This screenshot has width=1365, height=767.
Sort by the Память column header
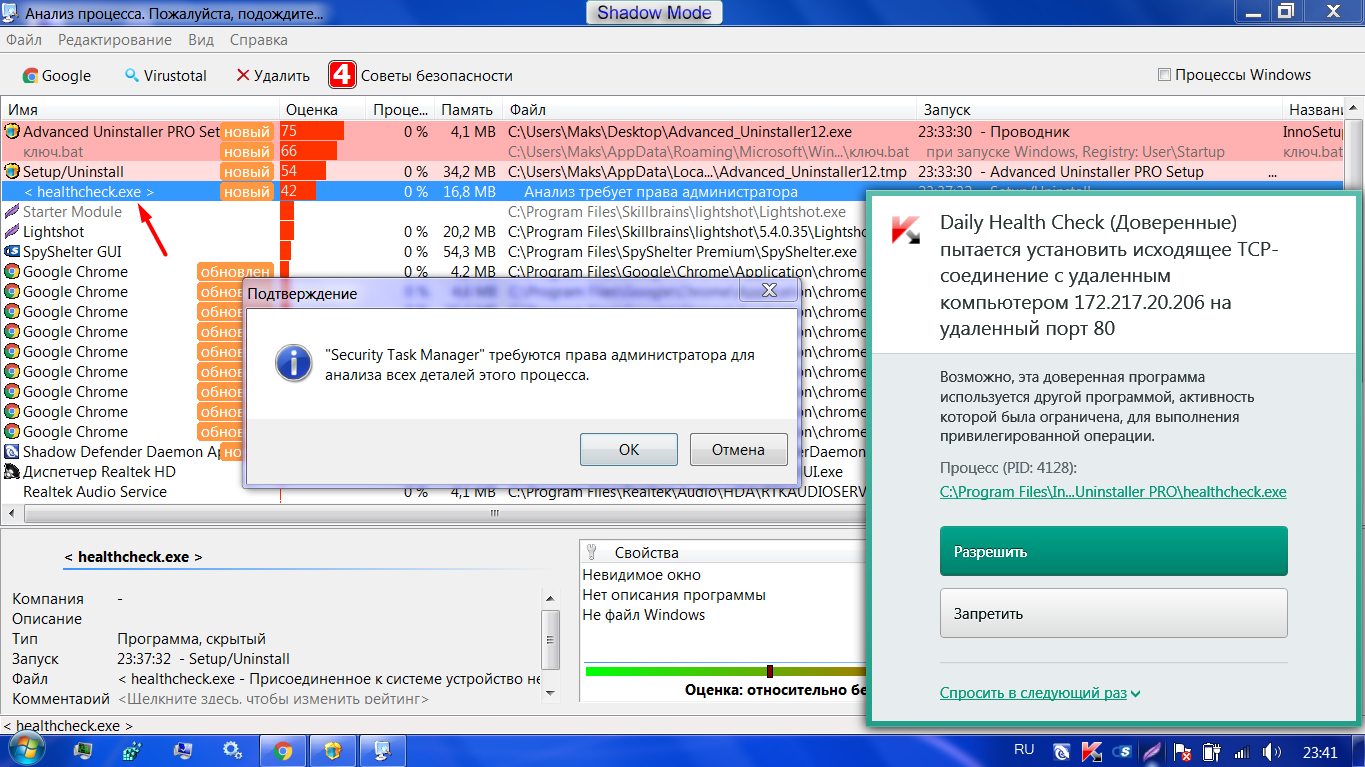468,109
